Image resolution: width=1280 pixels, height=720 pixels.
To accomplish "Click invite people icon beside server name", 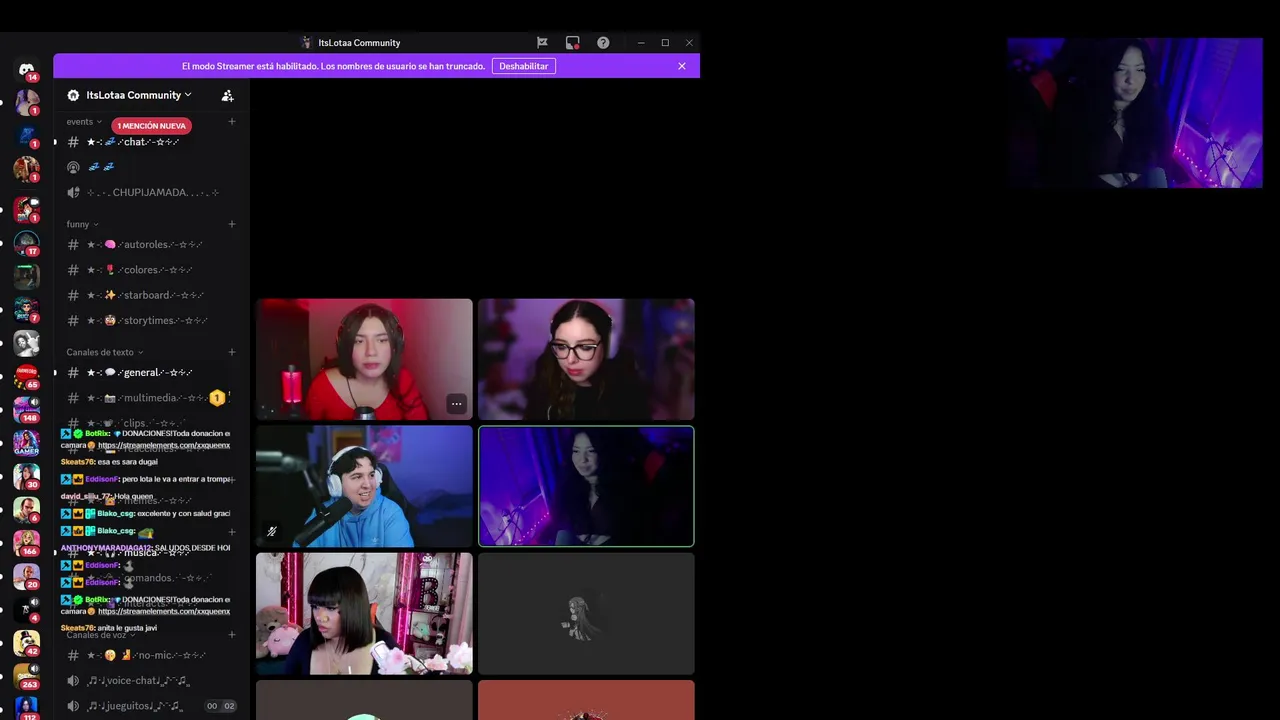I will [x=227, y=95].
